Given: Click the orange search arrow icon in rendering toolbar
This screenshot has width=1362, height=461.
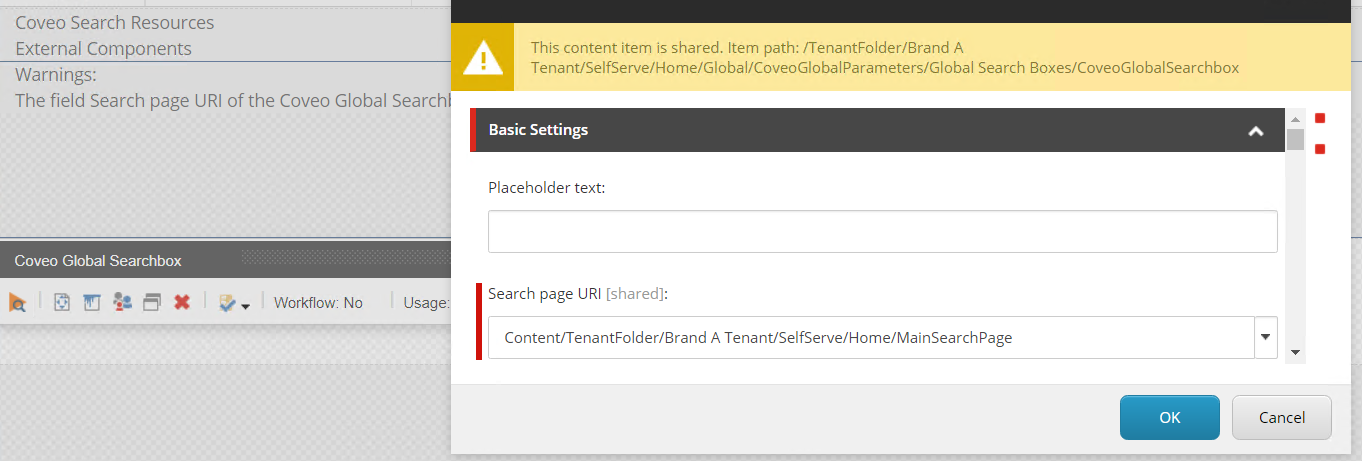Looking at the screenshot, I should [x=17, y=302].
